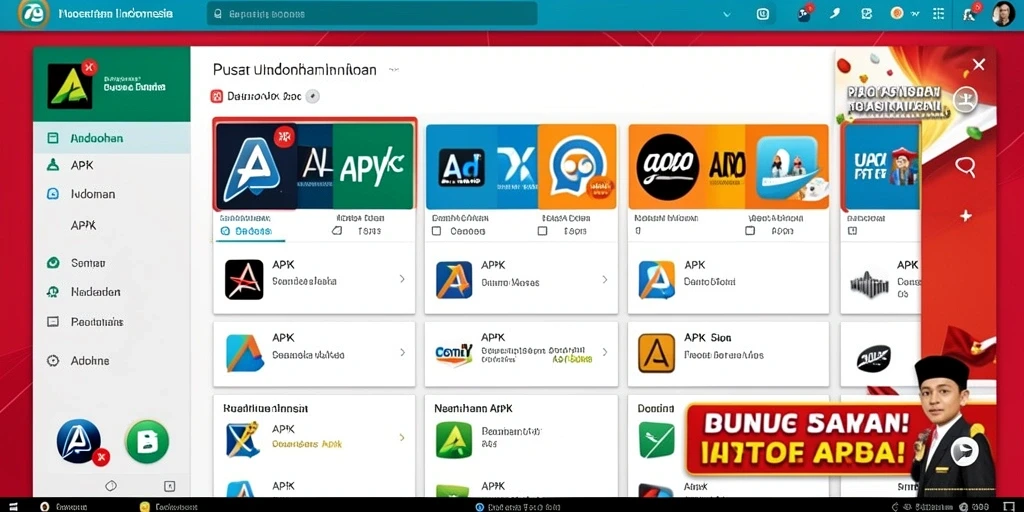Expand chevron on the blue-orange triangle APK row
1024x512 pixels.
coord(402,353)
